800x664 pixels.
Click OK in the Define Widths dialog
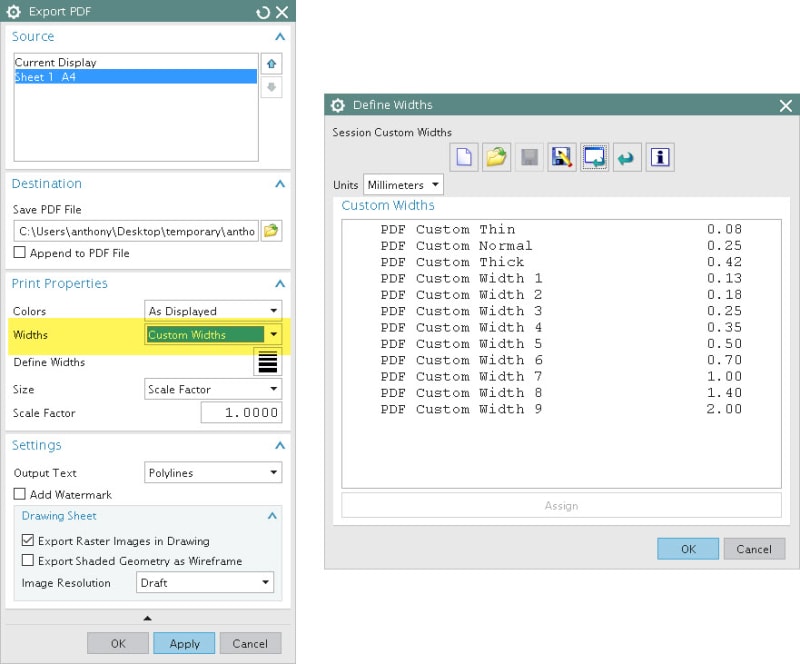688,549
